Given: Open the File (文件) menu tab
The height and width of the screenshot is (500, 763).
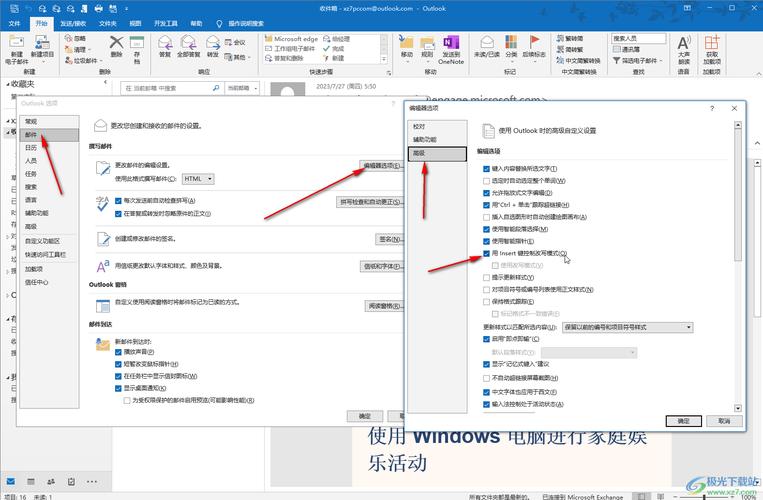Looking at the screenshot, I should pyautogui.click(x=15, y=23).
